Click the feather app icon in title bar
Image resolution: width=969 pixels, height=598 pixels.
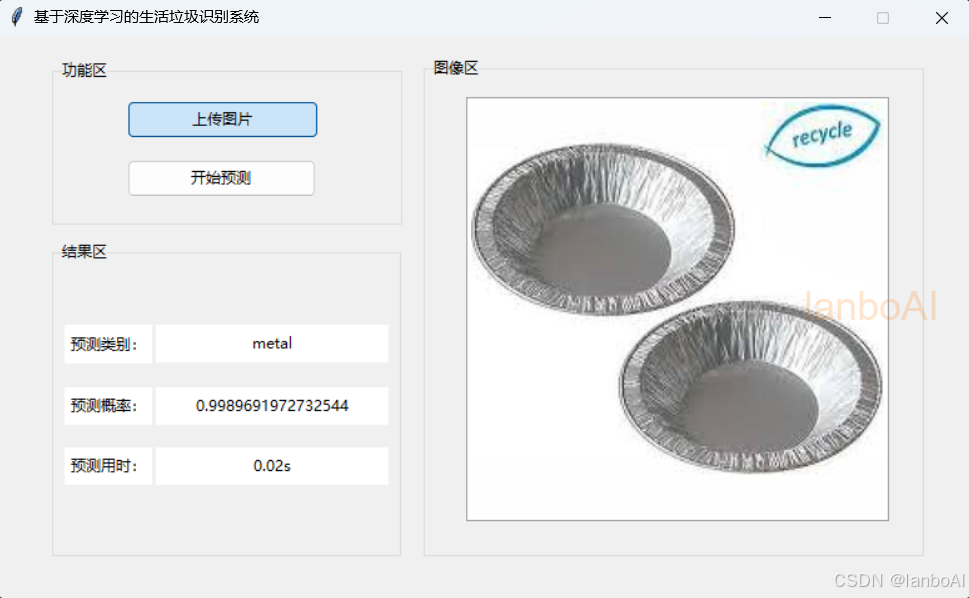(17, 17)
